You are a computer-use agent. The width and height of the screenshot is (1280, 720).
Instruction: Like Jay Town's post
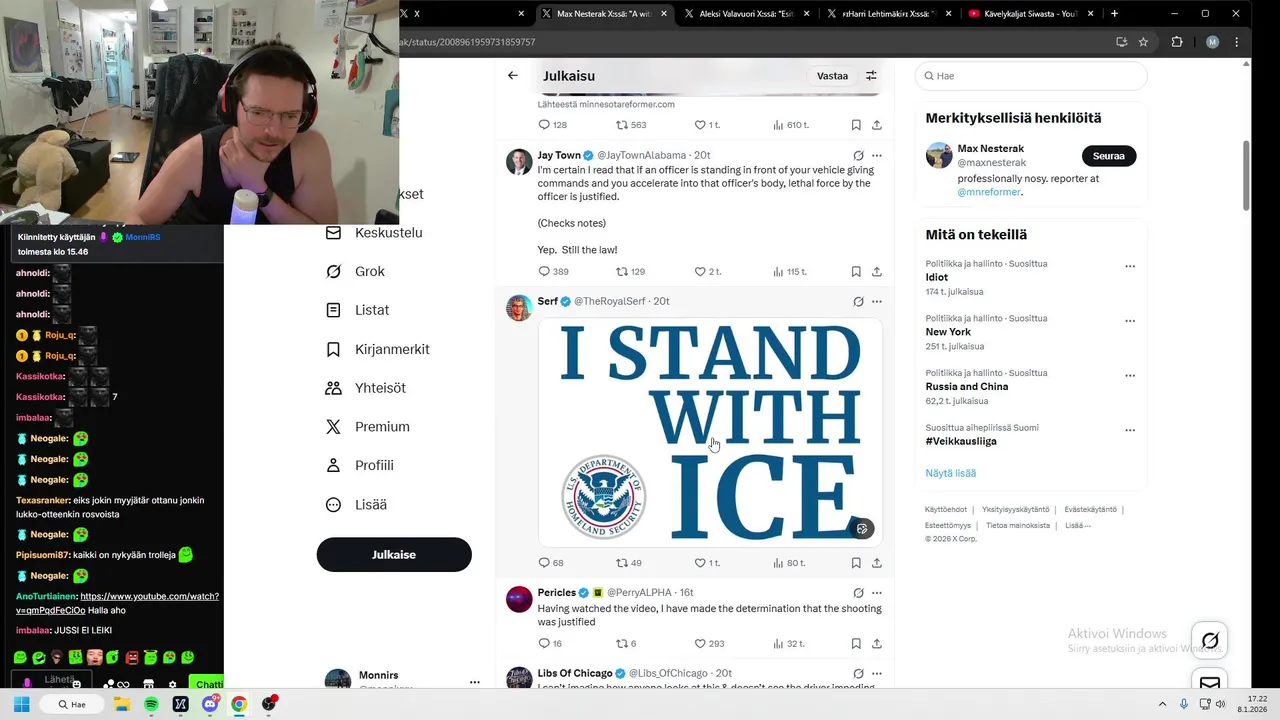[x=708, y=271]
